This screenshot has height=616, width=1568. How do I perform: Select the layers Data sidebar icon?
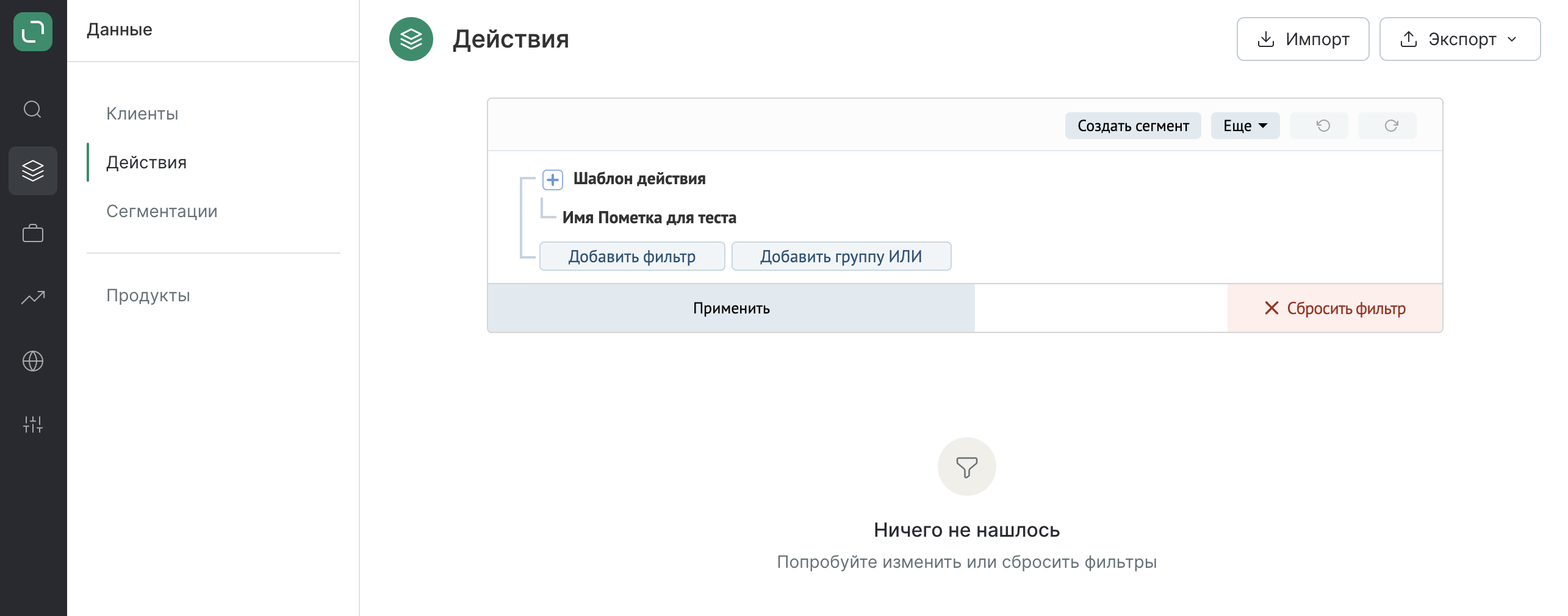click(33, 171)
